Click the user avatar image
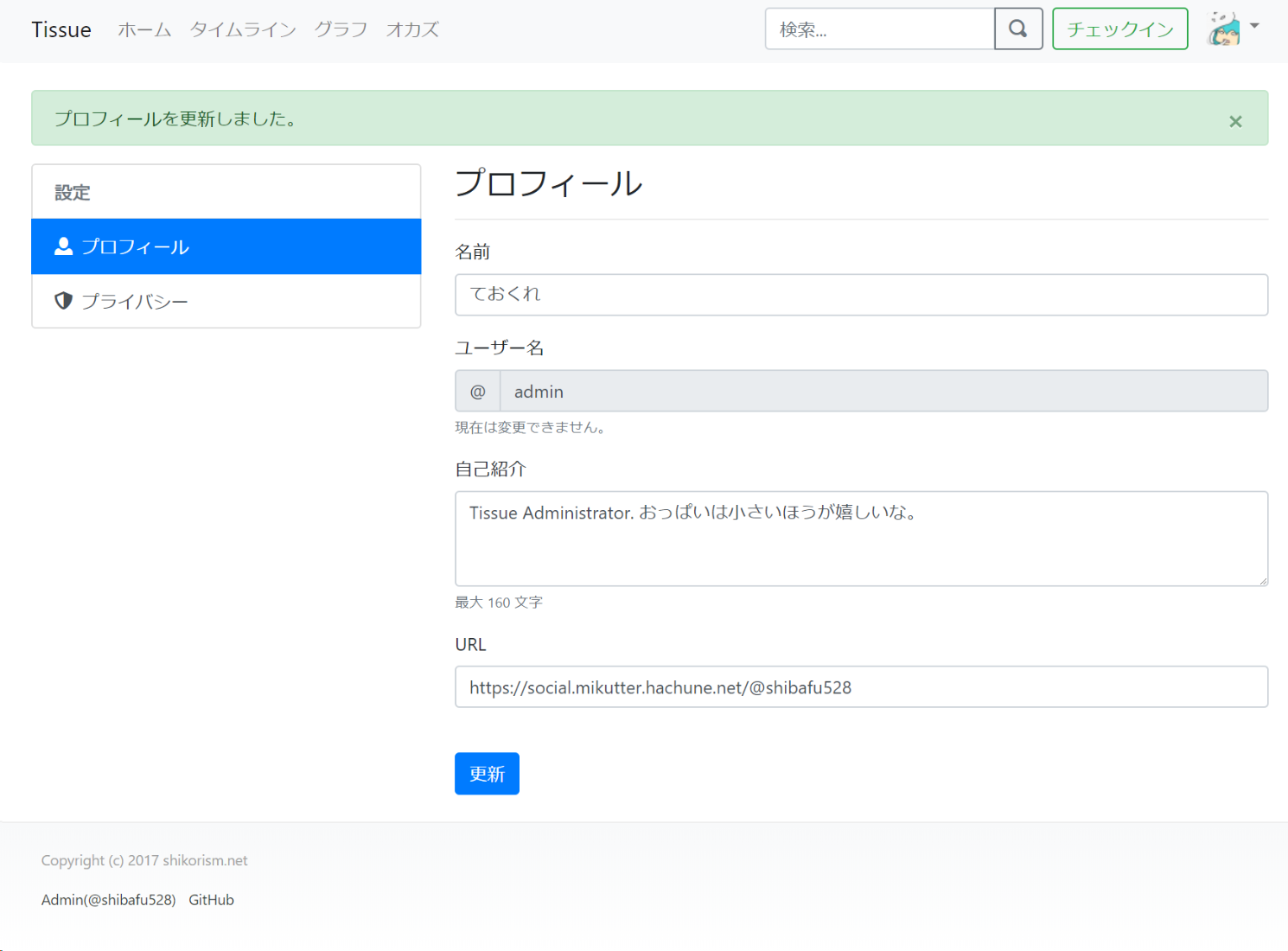The image size is (1288, 951). click(x=1223, y=29)
